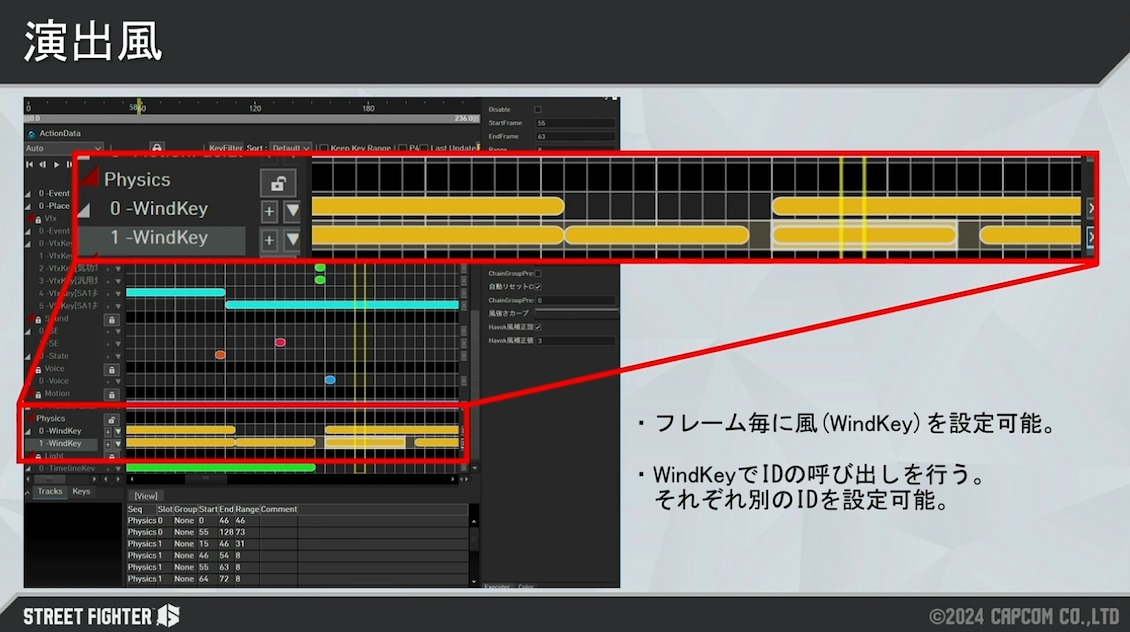The height and width of the screenshot is (632, 1130).
Task: Toggle the Voice track lock button
Action: coord(111,369)
